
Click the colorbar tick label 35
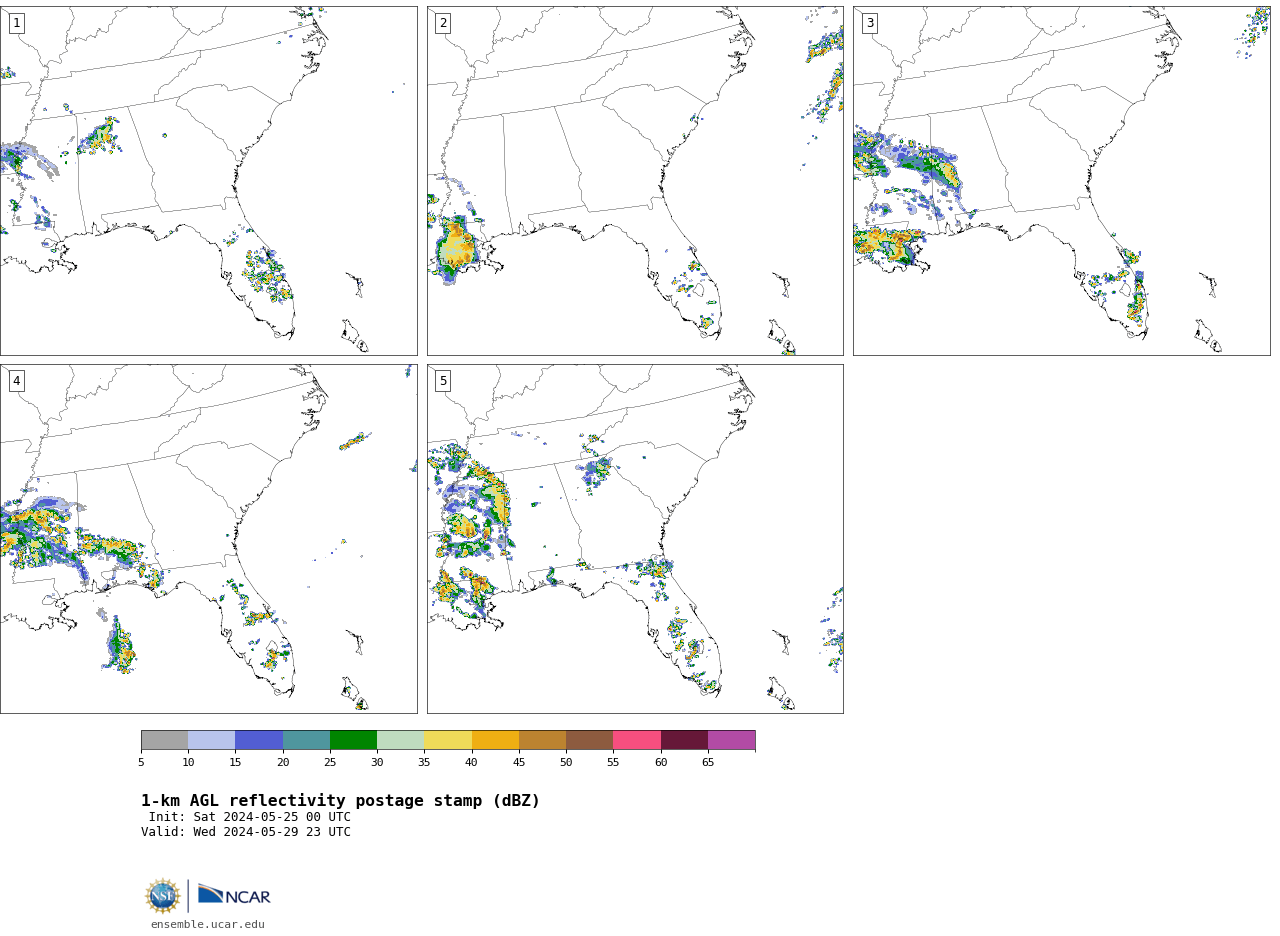pos(424,763)
